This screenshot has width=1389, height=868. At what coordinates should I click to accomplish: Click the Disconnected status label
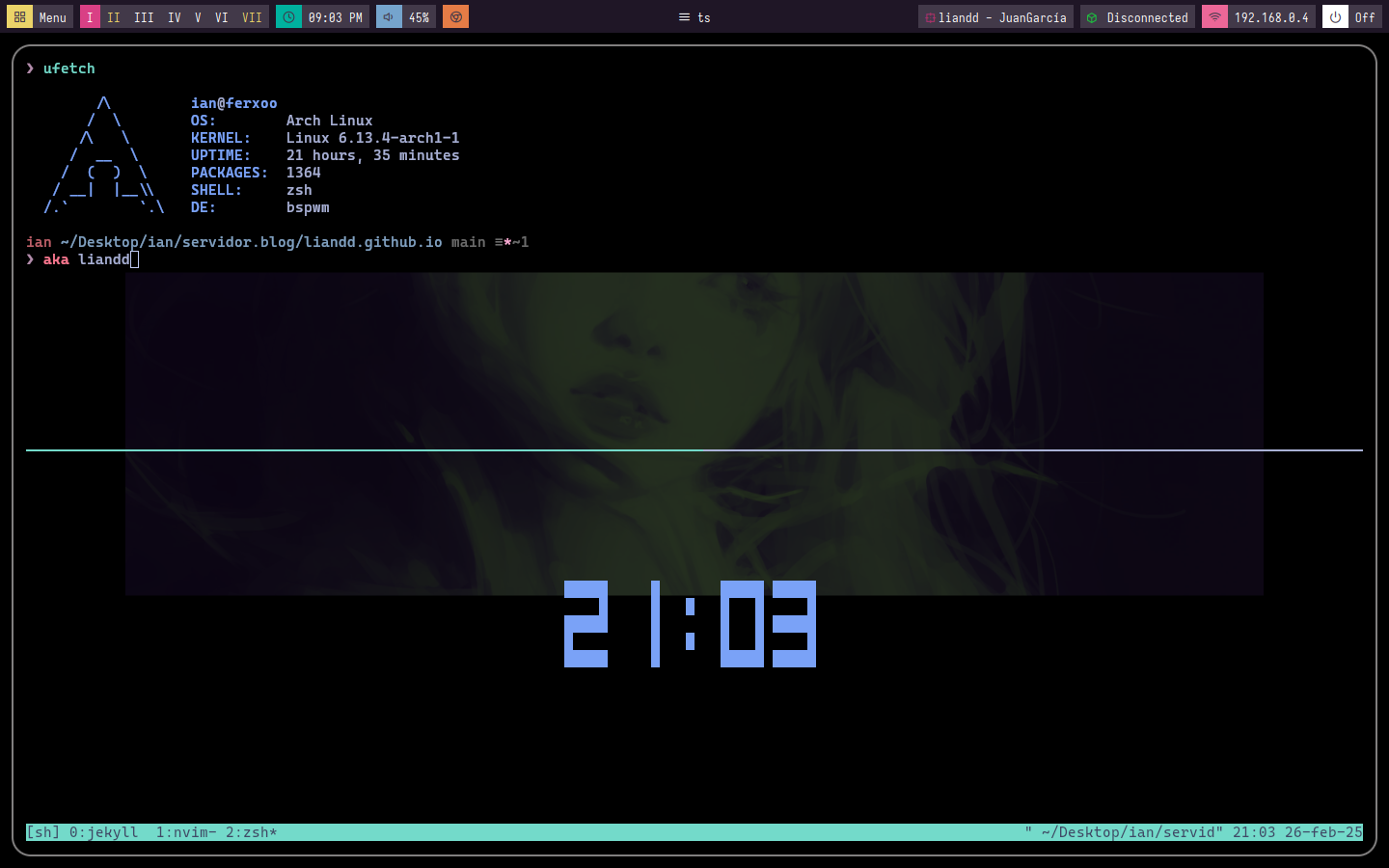1147,17
